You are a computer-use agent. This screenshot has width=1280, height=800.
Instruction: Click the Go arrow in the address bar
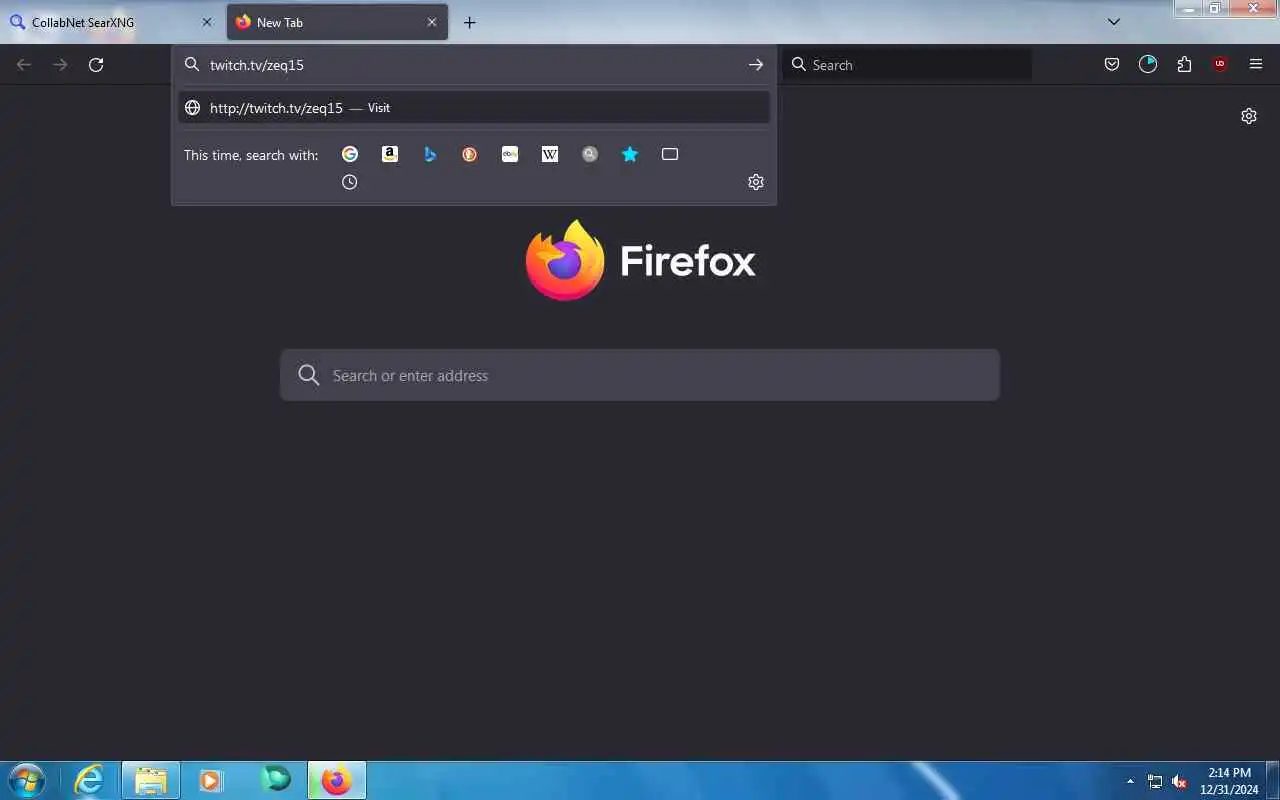pos(756,65)
